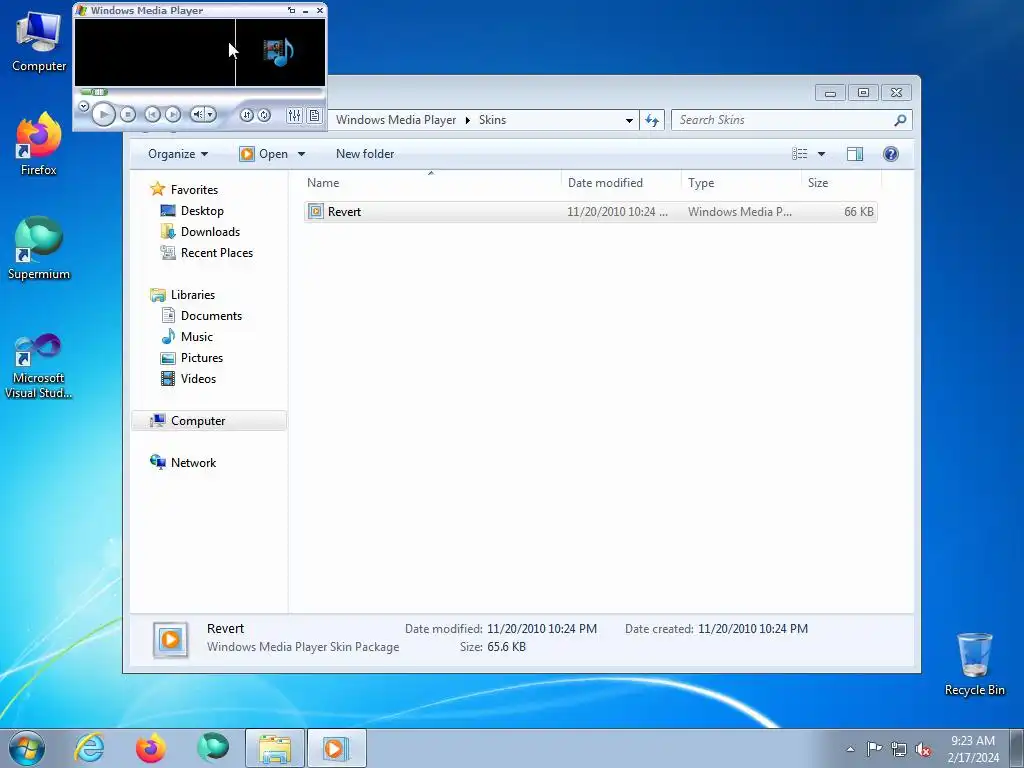Toggle shuffle in Media Player
This screenshot has width=1024, height=768.
tap(247, 115)
